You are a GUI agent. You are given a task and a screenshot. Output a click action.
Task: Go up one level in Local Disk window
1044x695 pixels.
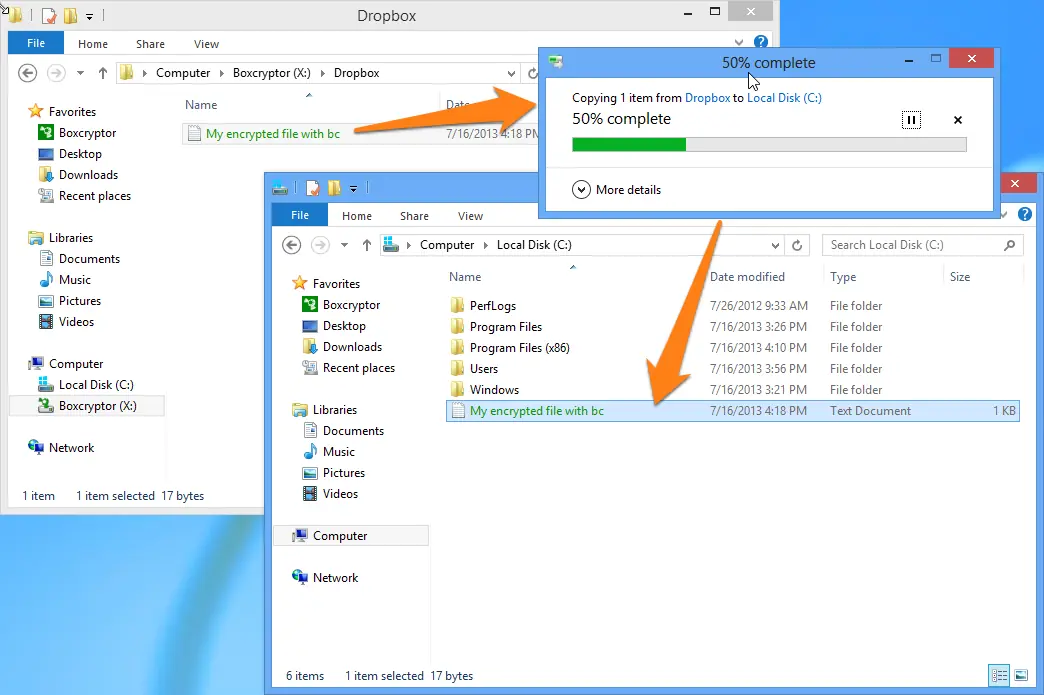(x=367, y=245)
